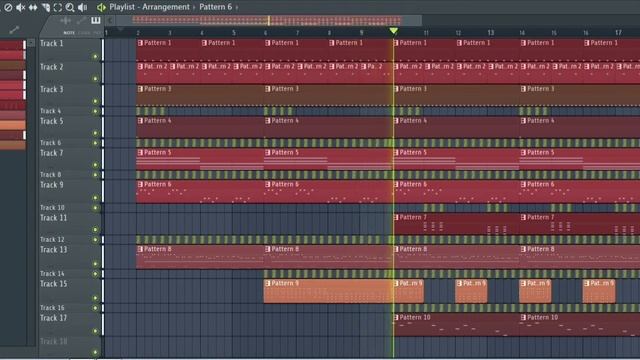
Task: Select the Track 14 header label
Action: click(x=52, y=273)
